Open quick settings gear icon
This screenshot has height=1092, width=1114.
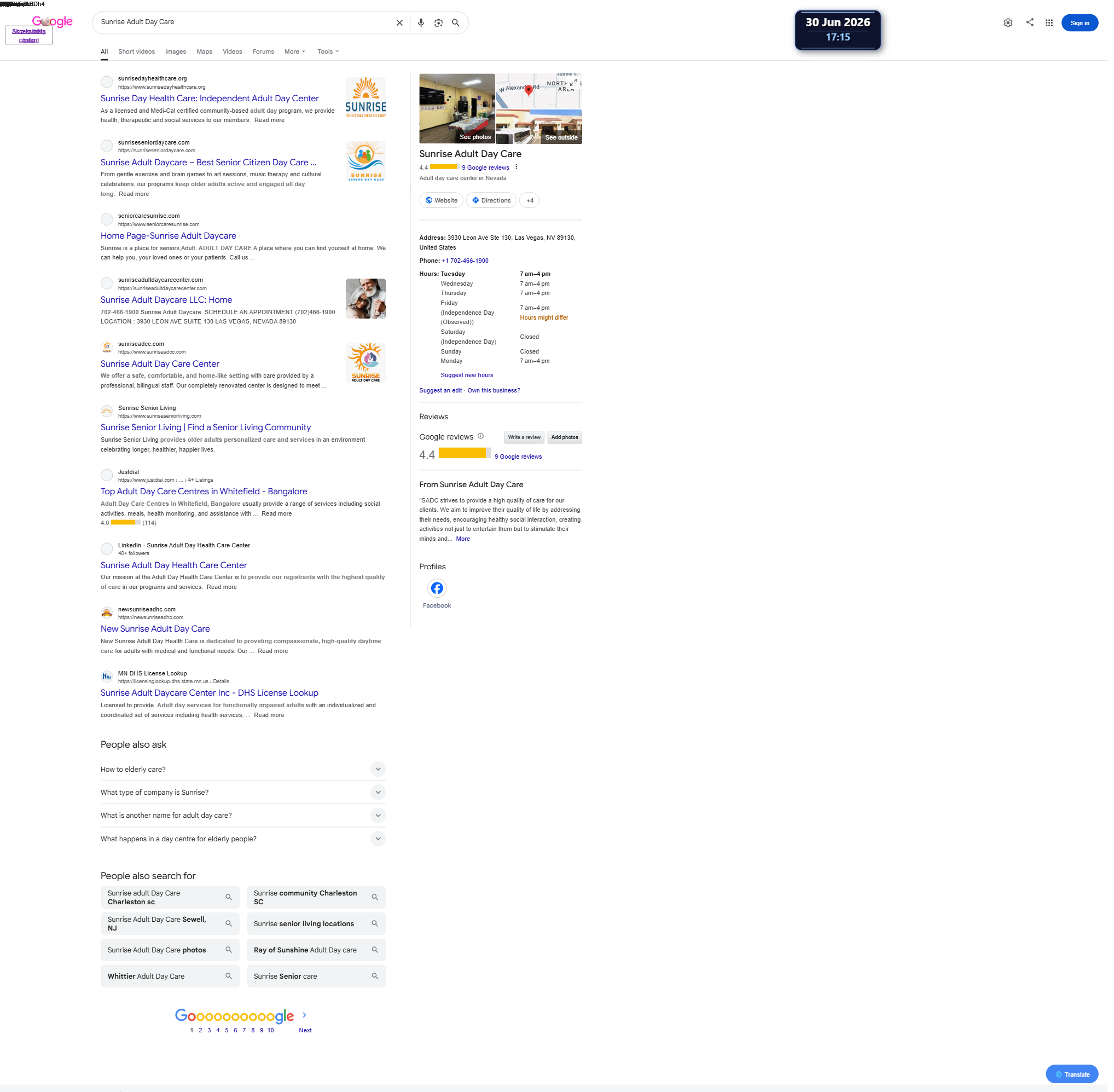click(1007, 23)
